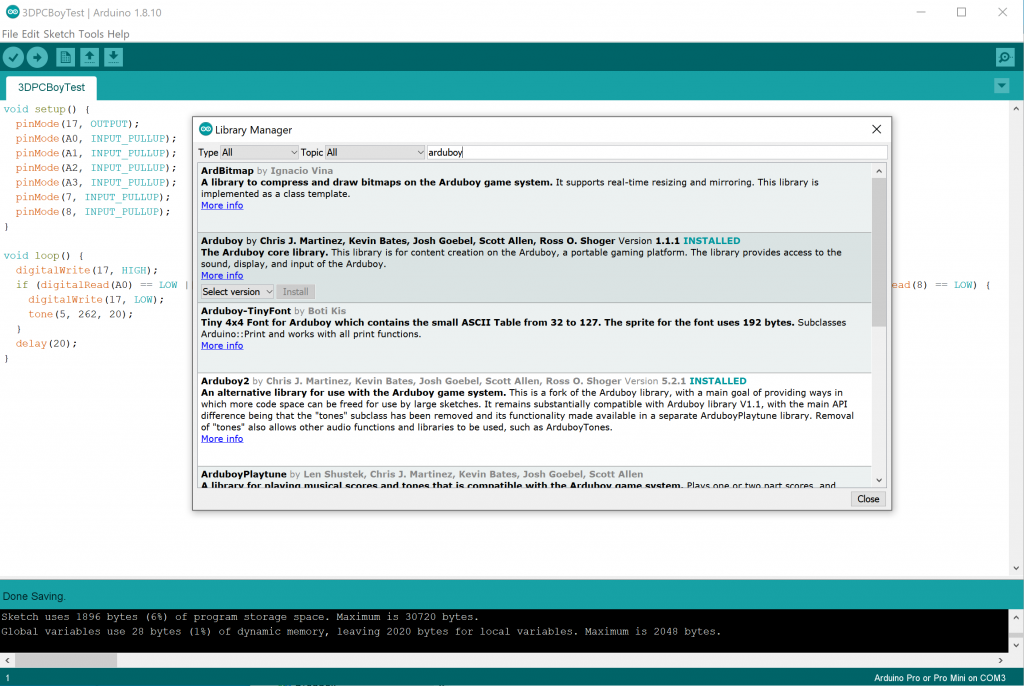The image size is (1024, 686).
Task: Open the Edit menu
Action: pos(31,34)
